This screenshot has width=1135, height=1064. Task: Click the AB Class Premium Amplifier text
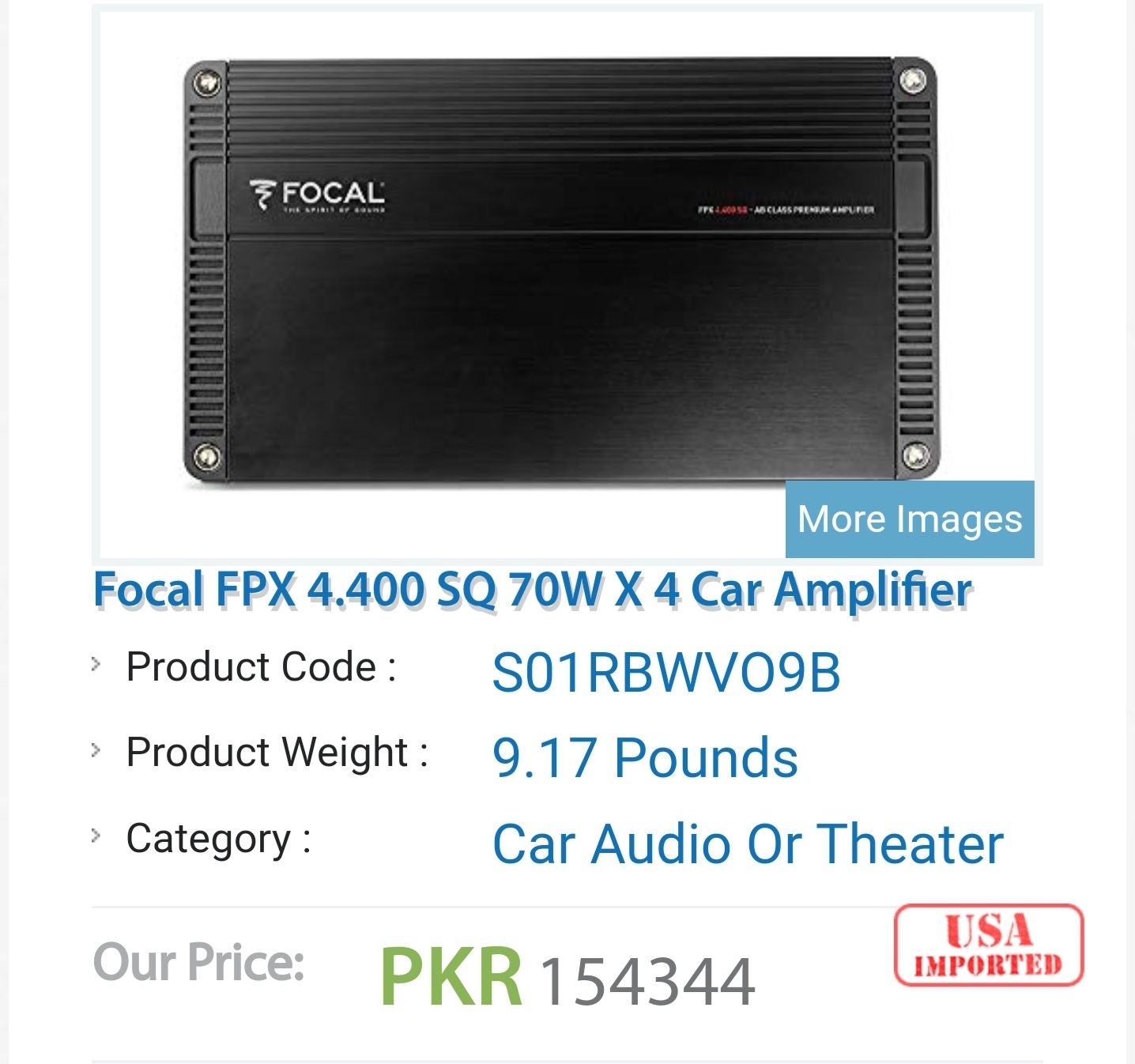pos(814,209)
